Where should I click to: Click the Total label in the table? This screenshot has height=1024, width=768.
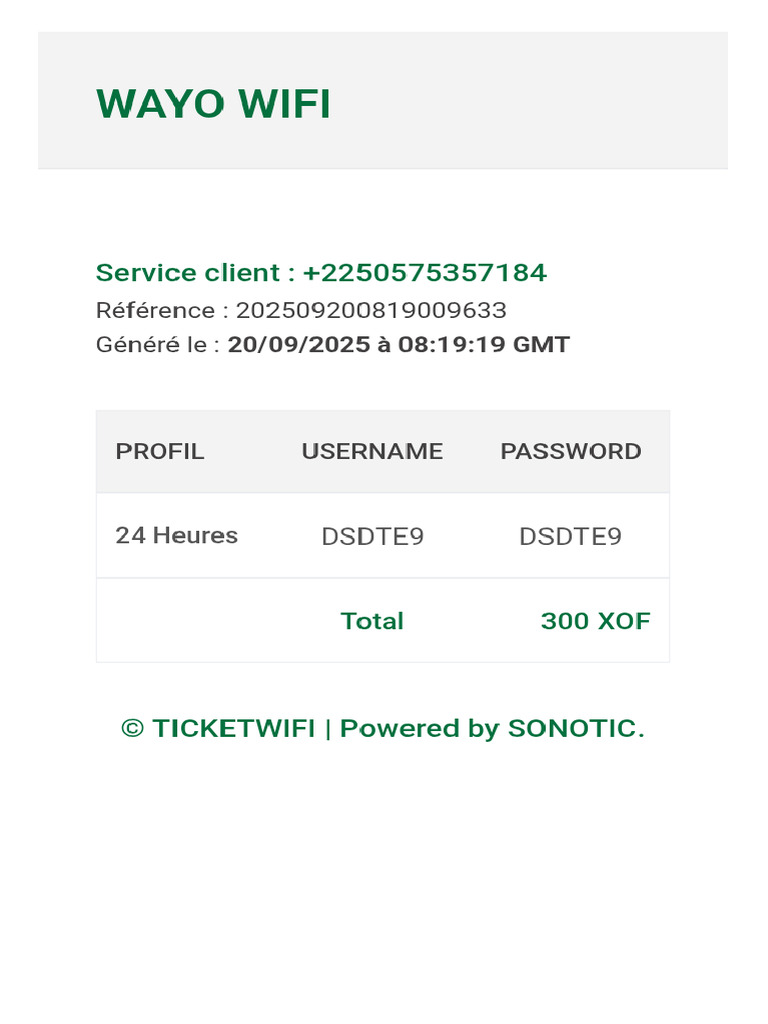coord(372,621)
